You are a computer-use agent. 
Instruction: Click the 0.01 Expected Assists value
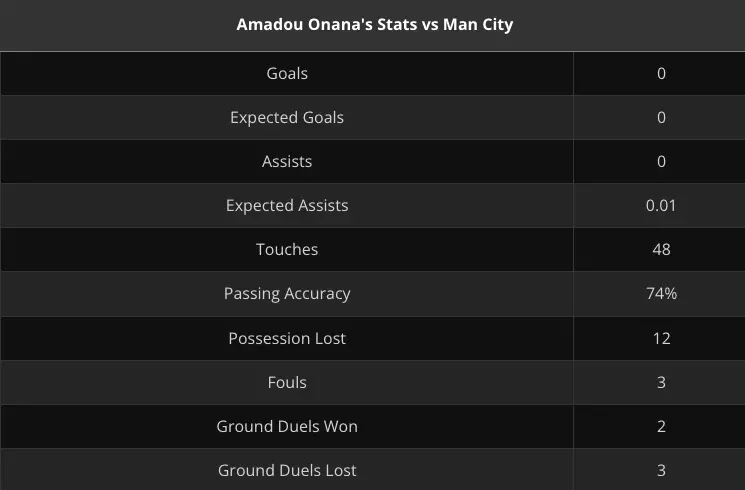[x=661, y=205]
